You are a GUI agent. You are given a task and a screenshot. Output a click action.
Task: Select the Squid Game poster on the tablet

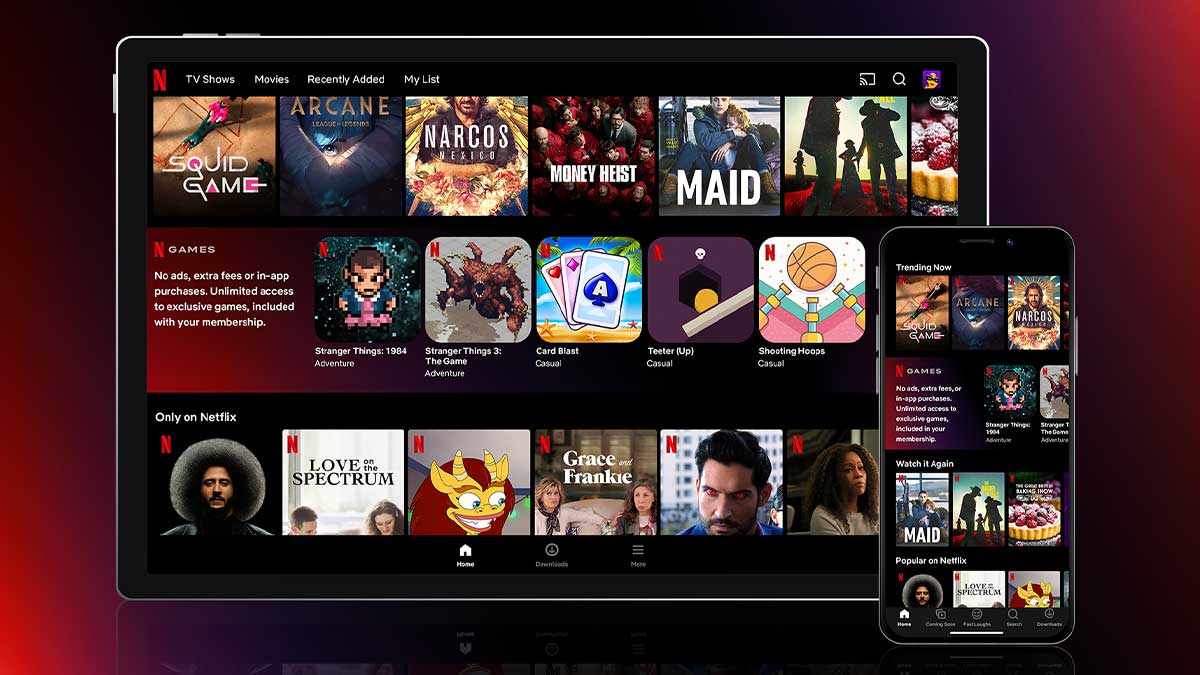[x=214, y=156]
